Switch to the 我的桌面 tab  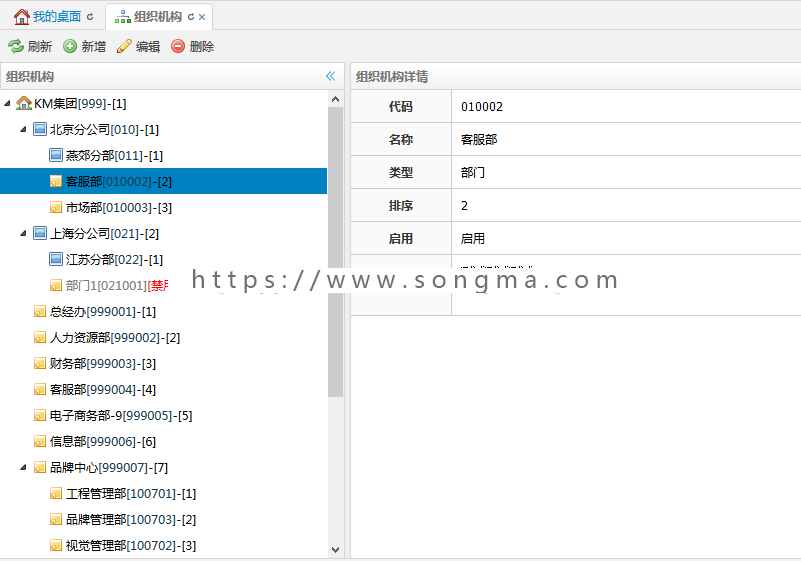(x=57, y=17)
